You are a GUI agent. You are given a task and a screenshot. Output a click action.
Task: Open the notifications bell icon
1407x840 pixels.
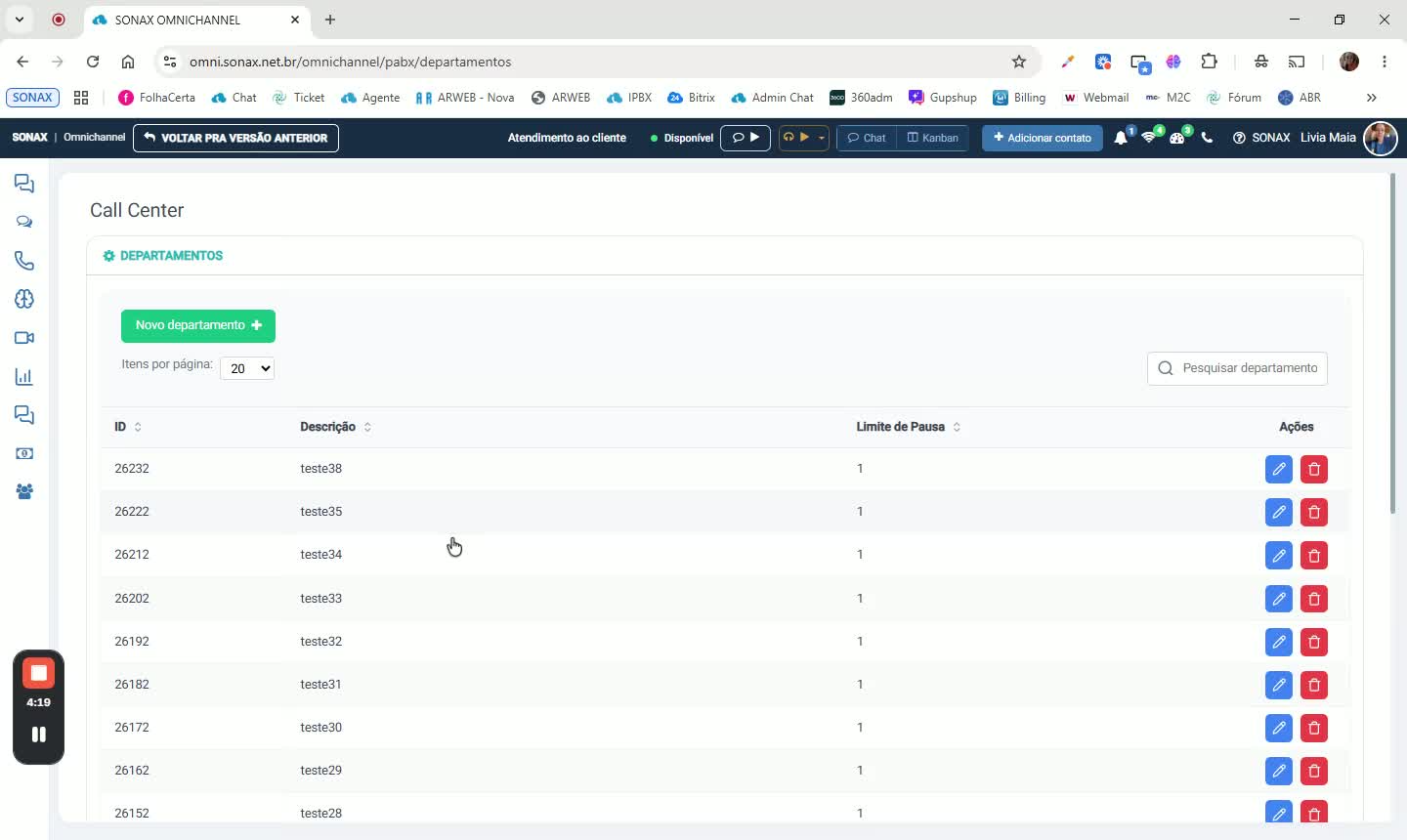click(x=1121, y=138)
